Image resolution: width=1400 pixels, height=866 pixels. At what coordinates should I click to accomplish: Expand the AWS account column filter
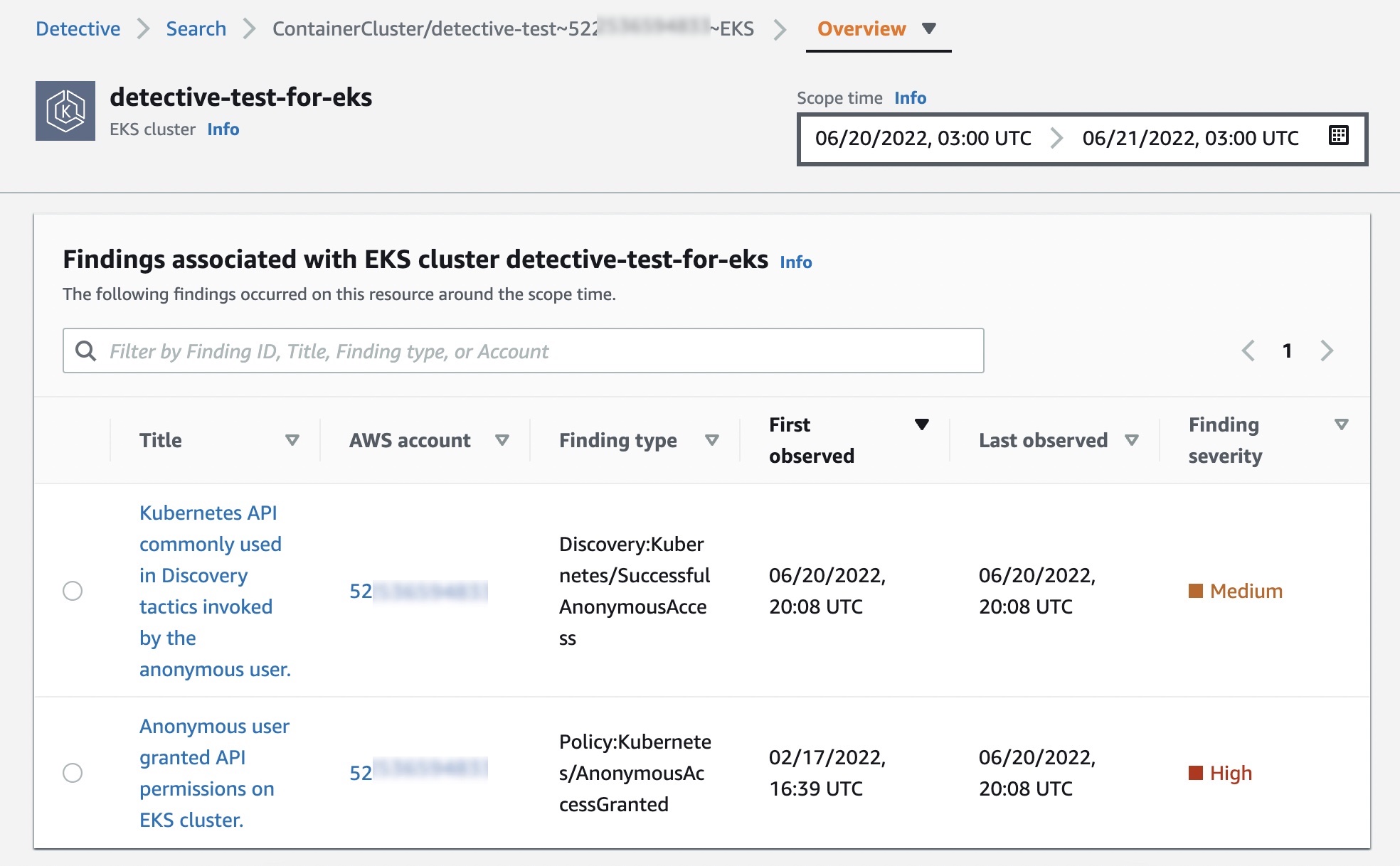point(503,439)
